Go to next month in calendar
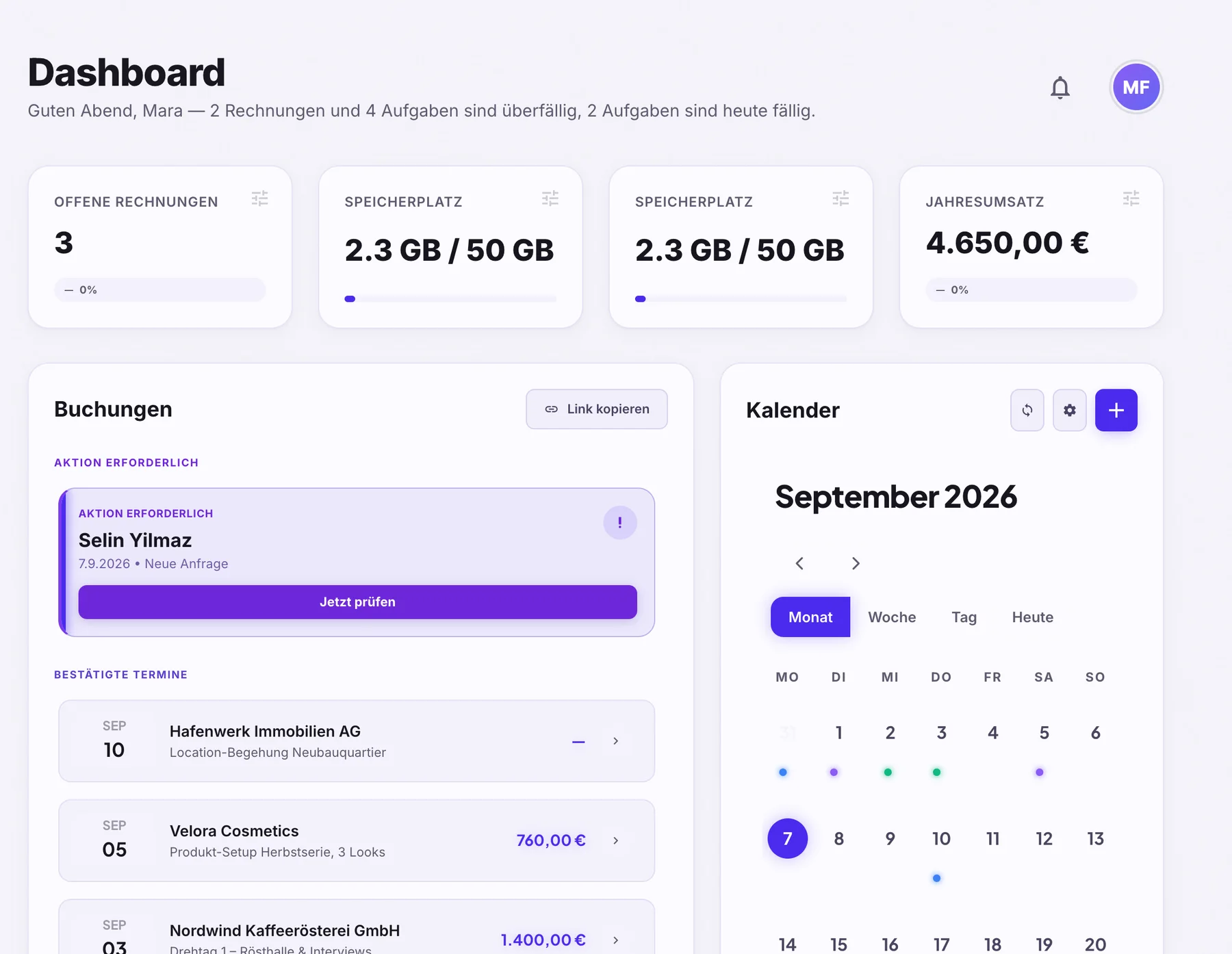The width and height of the screenshot is (1232, 954). pos(856,563)
